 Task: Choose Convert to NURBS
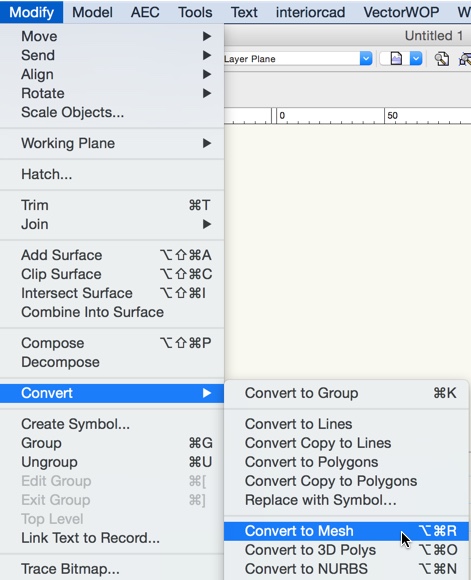point(346,569)
